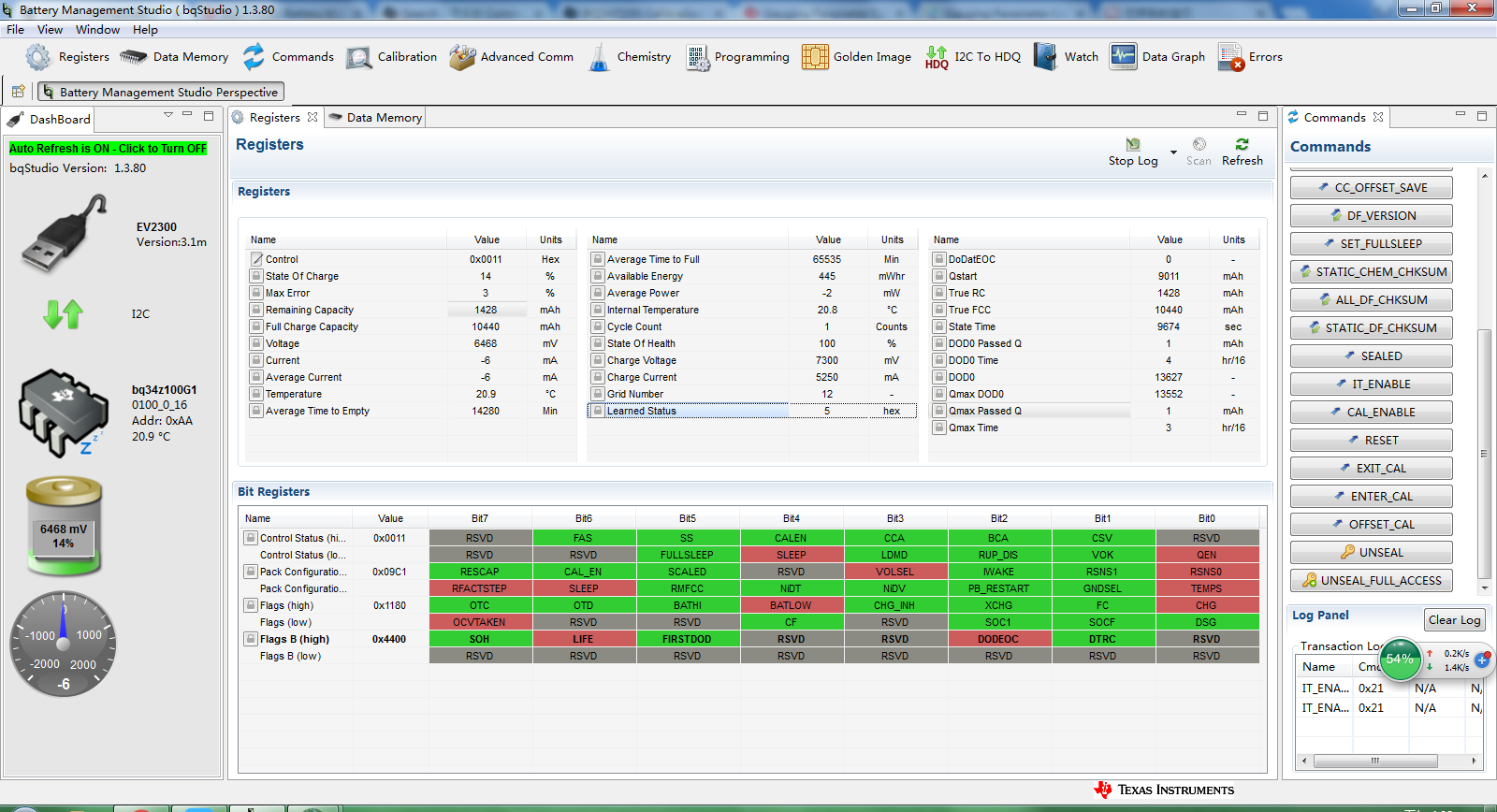Click the Remaining Capacity value 1428
The height and width of the screenshot is (812, 1497).
(486, 310)
